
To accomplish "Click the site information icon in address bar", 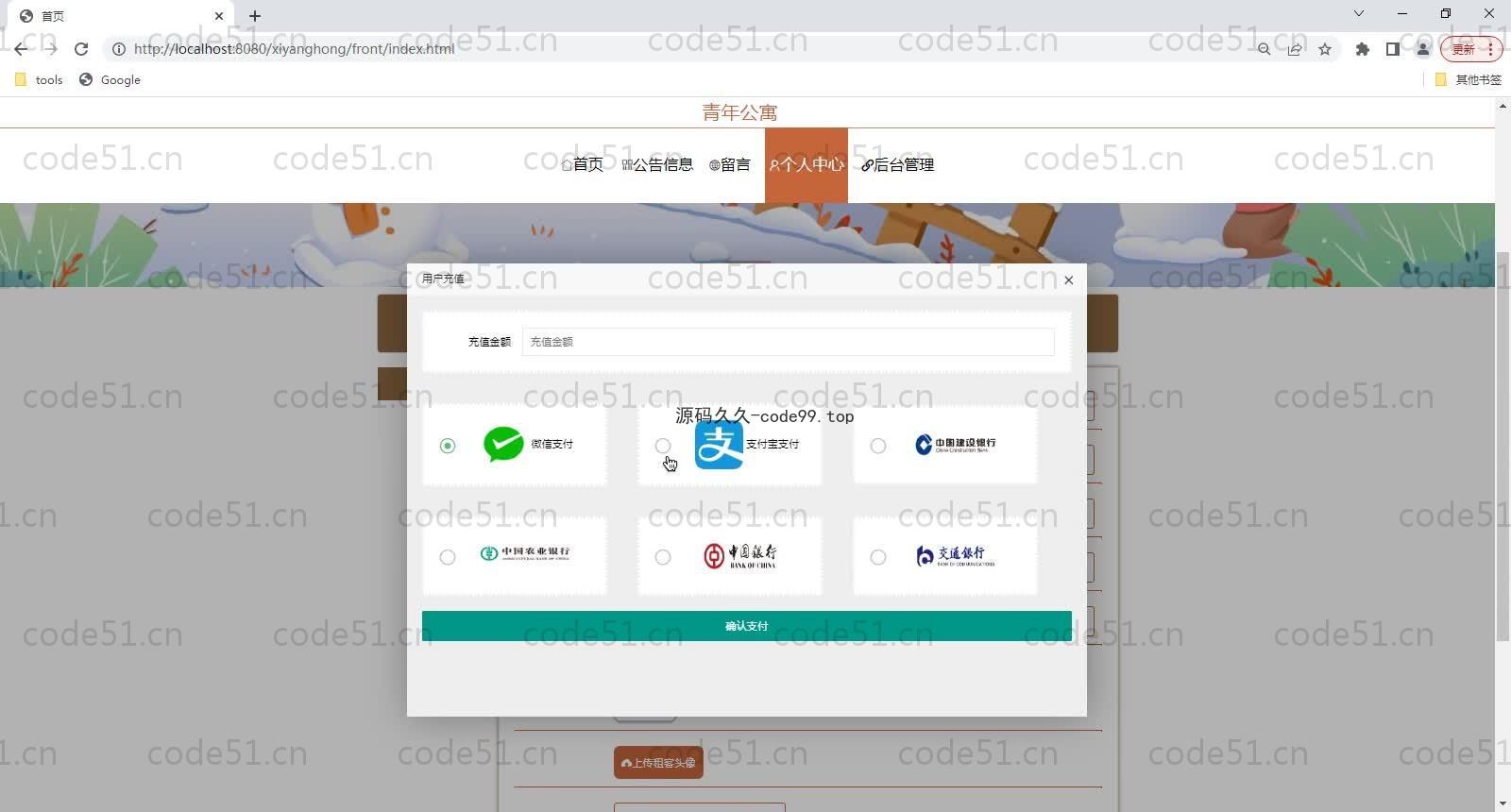I will point(119,49).
